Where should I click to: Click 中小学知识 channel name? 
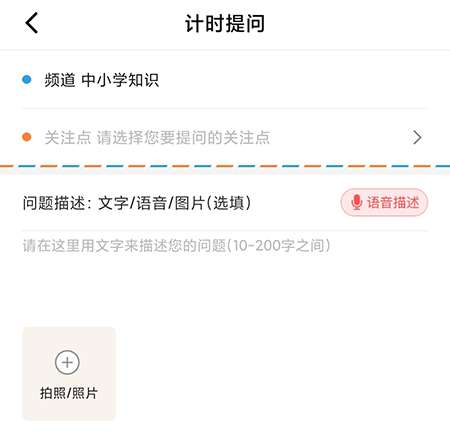(120, 80)
